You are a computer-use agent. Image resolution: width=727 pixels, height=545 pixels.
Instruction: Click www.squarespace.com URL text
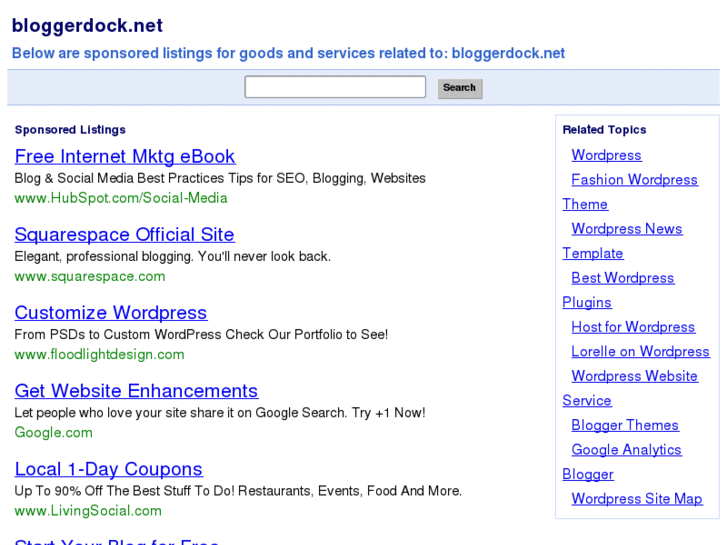90,276
